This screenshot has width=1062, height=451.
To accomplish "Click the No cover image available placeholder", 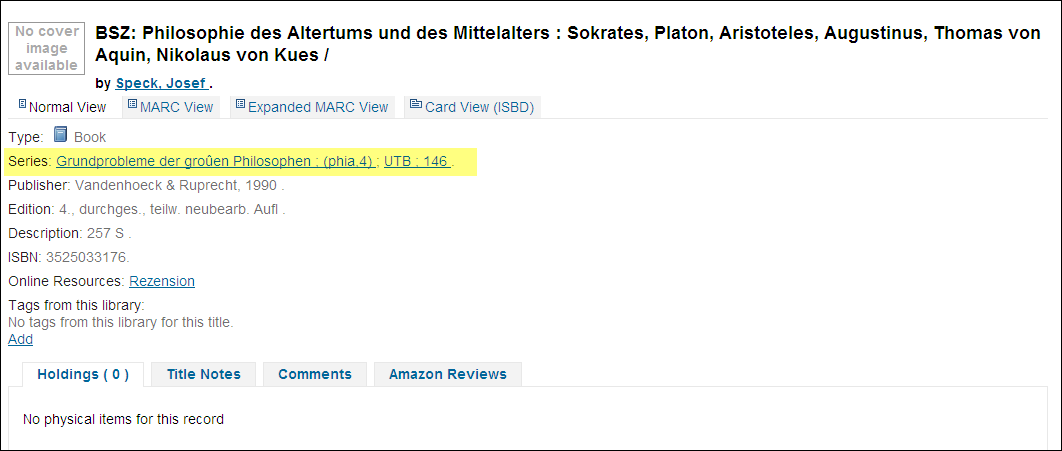I will coord(47,48).
